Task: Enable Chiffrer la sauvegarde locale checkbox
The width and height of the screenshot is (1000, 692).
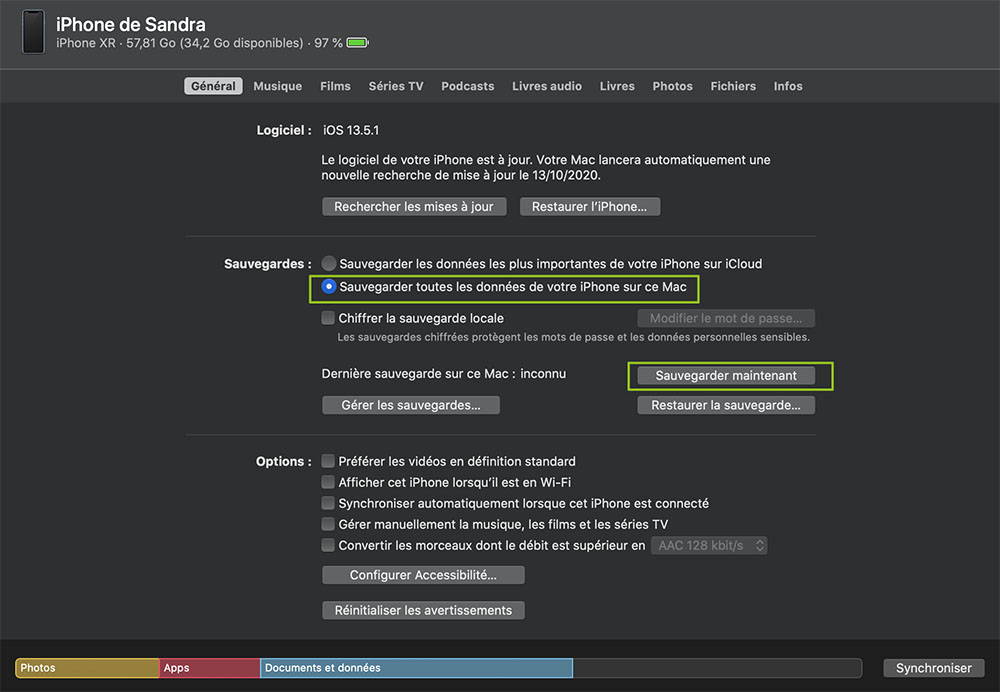Action: pyautogui.click(x=328, y=318)
